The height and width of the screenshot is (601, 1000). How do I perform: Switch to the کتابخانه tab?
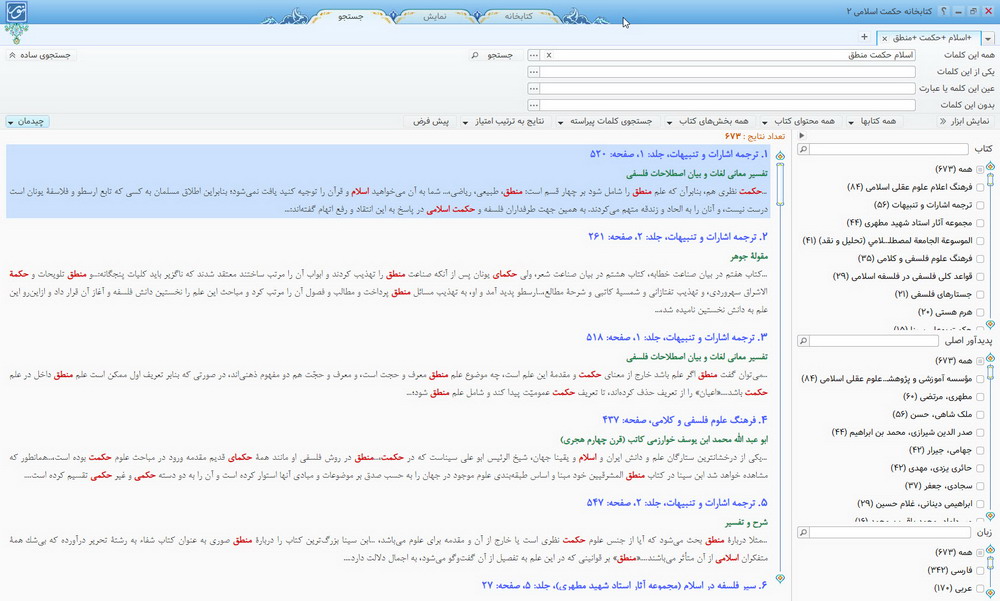518,17
